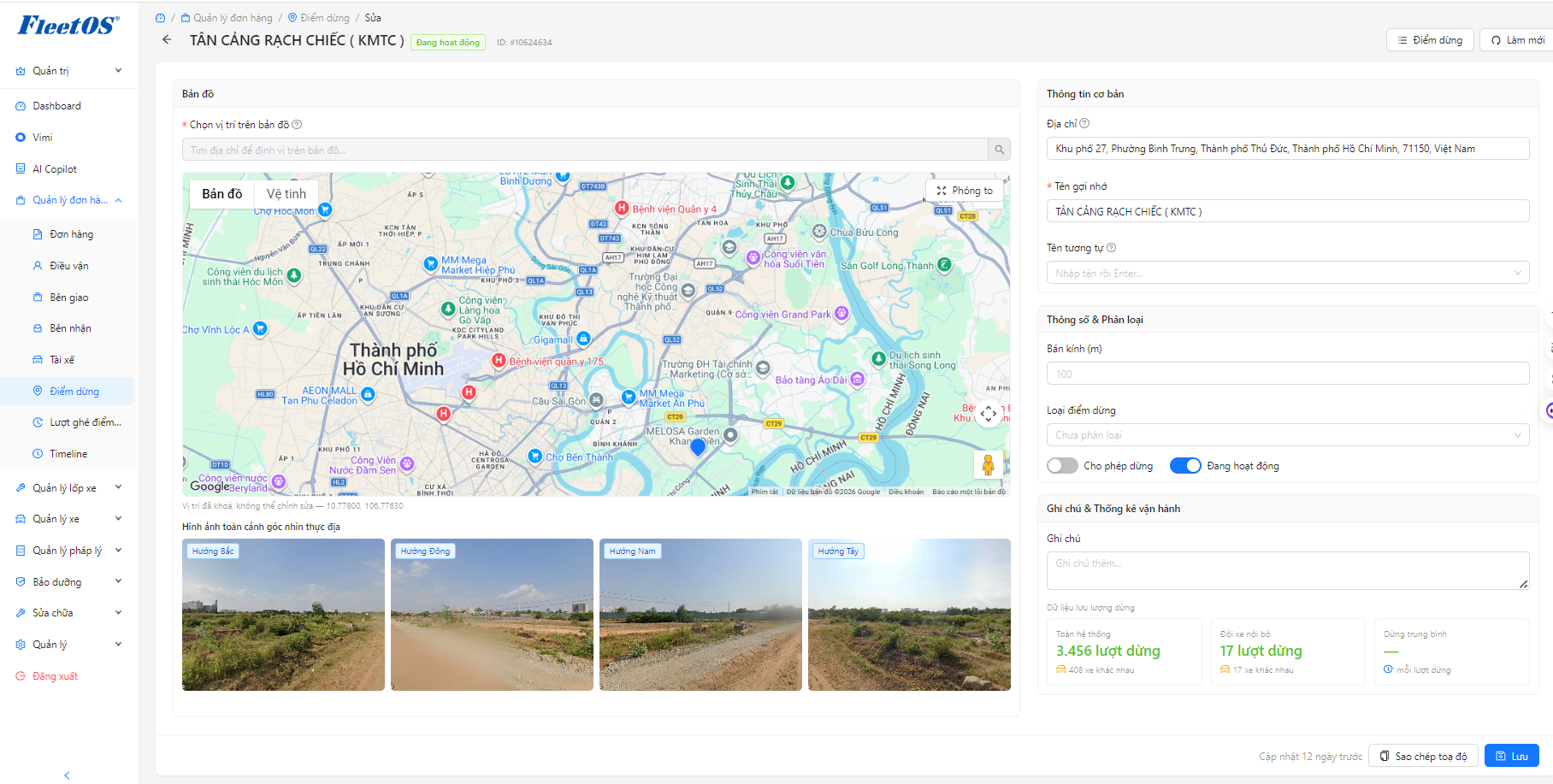Click info icon beside Chọn vị trí trên bản đồ
This screenshot has height=784, width=1553.
[x=297, y=125]
